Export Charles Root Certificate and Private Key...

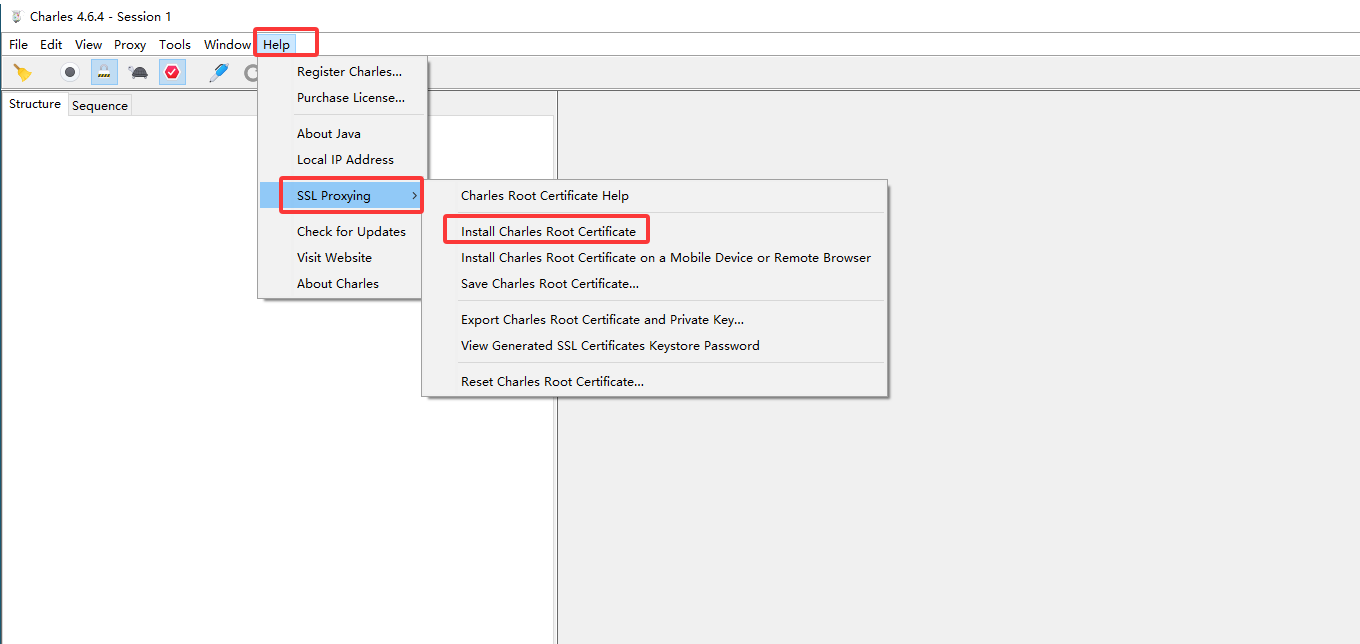[655, 320]
